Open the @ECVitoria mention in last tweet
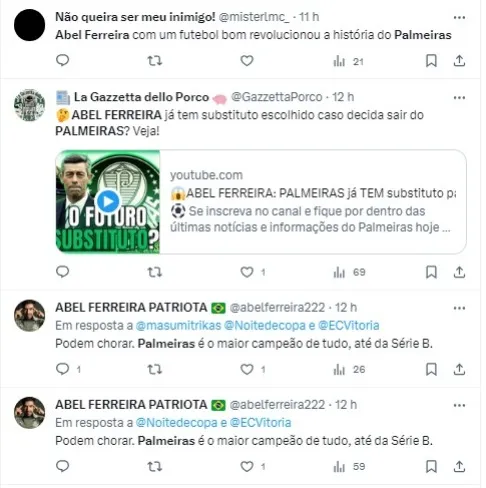 click(261, 423)
